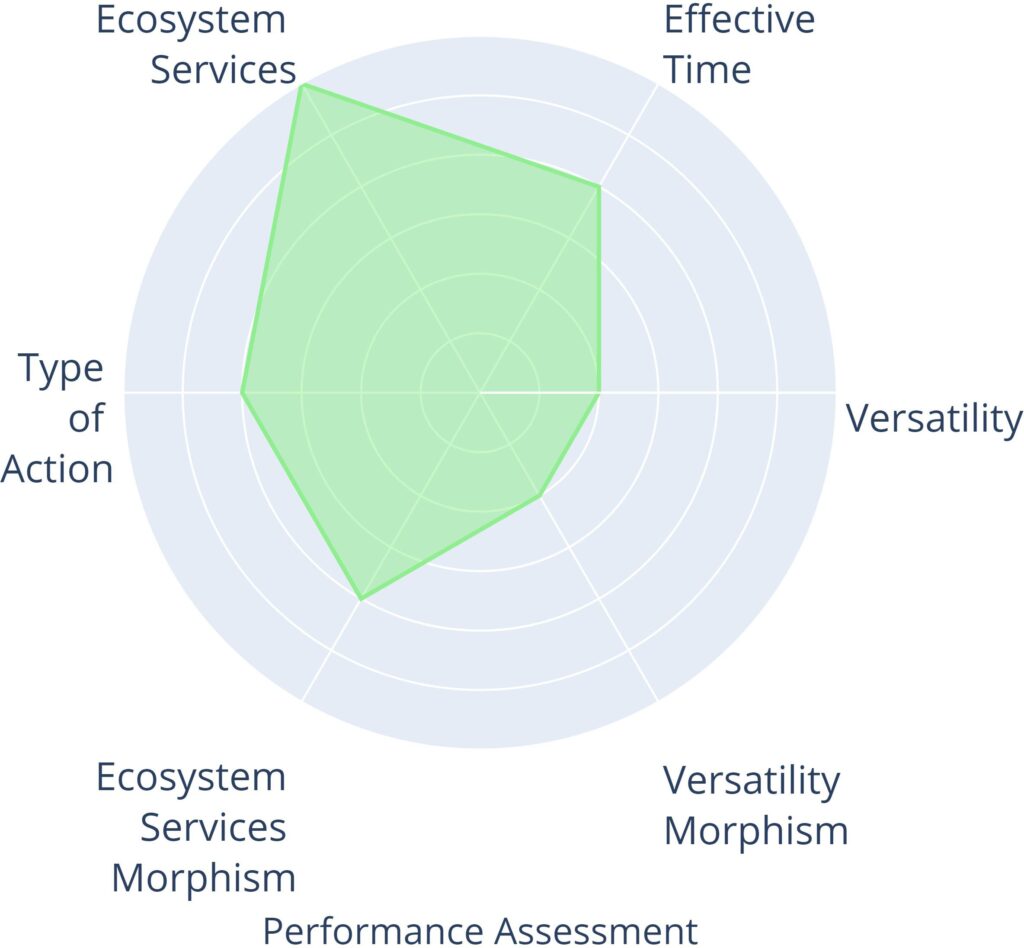Click the outer end of the Versatility axis line
Screen dimensions: 1024x948
pyautogui.click(x=834, y=392)
